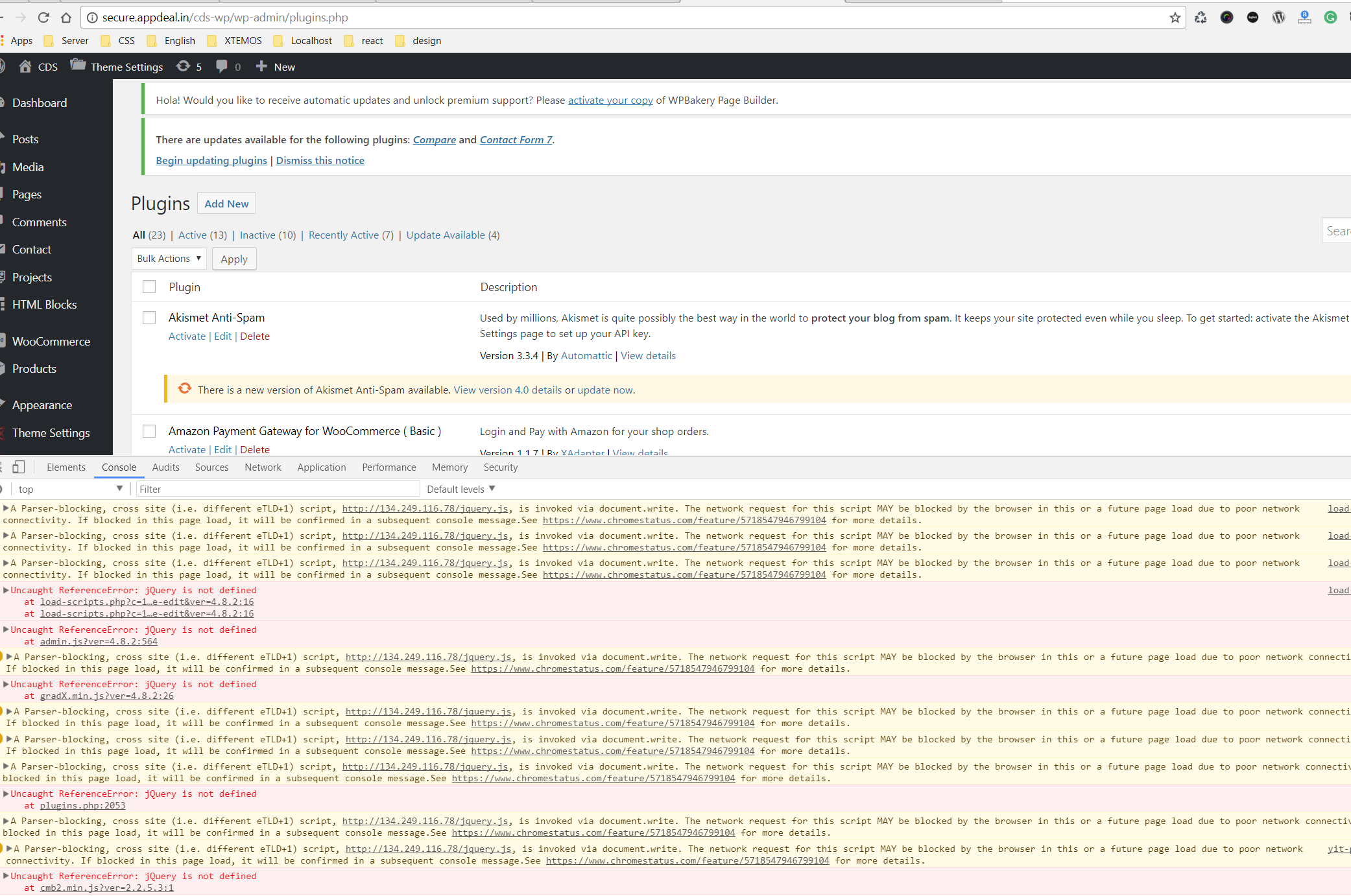Toggle device toolbar icon in DevTools

click(19, 467)
